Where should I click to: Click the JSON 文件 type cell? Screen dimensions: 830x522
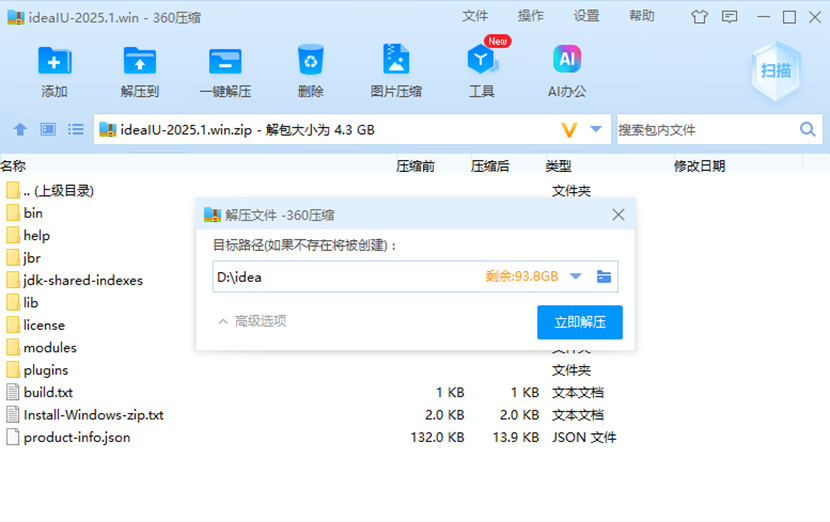pos(584,437)
